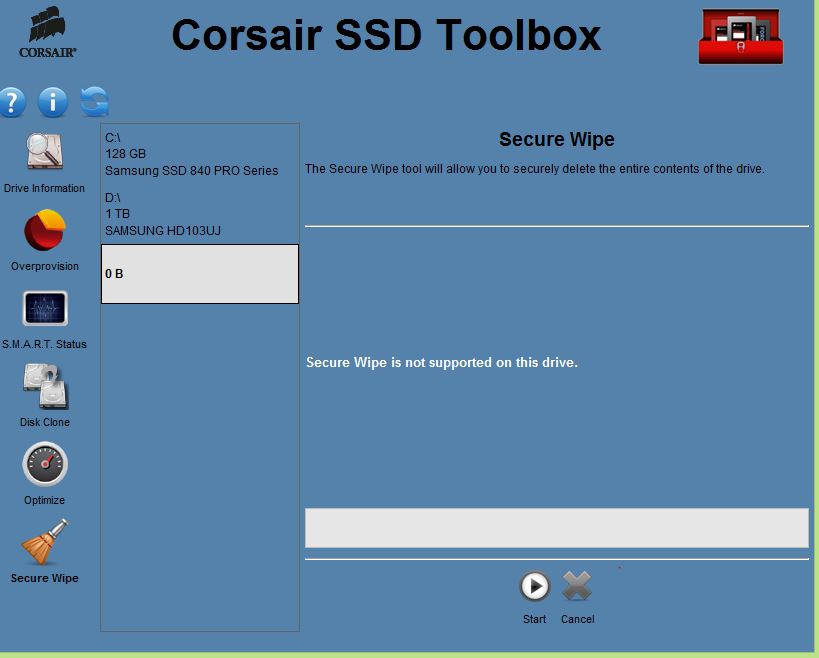Open the help question mark icon

[13, 102]
